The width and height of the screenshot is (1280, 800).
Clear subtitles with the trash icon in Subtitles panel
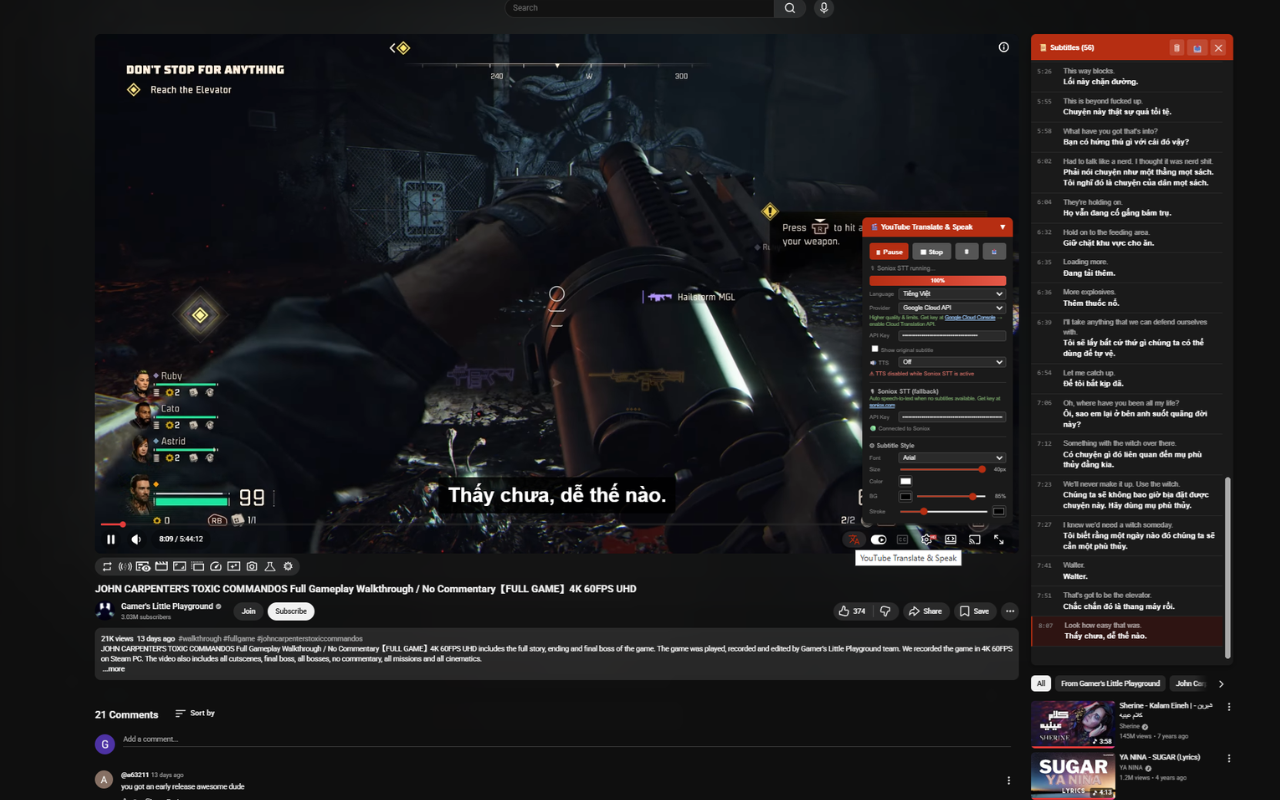tap(1177, 48)
